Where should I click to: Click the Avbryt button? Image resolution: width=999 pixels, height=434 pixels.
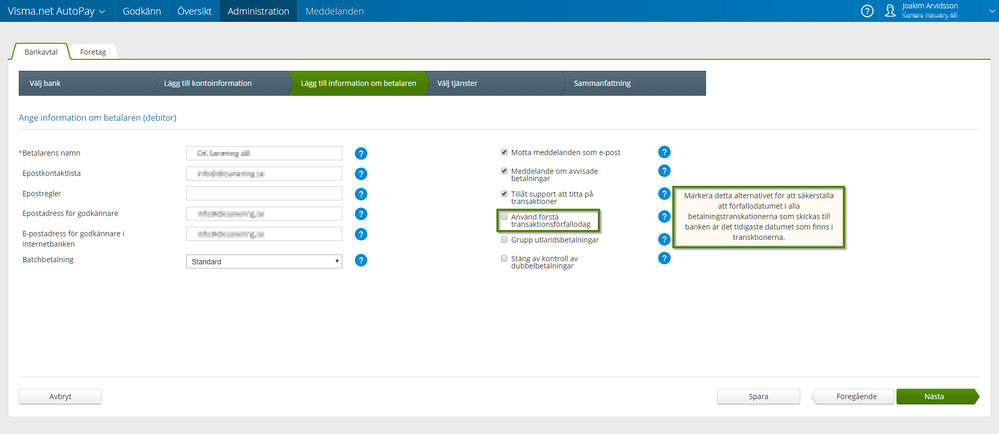point(61,396)
